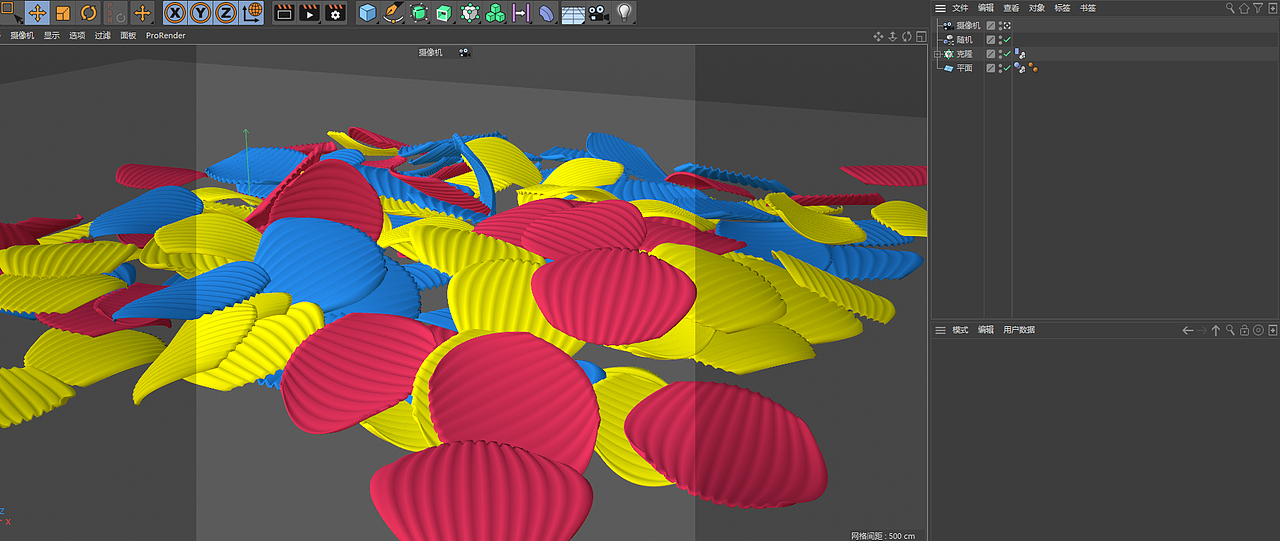
Task: Disable 平面 object green checkmark
Action: (x=1007, y=68)
